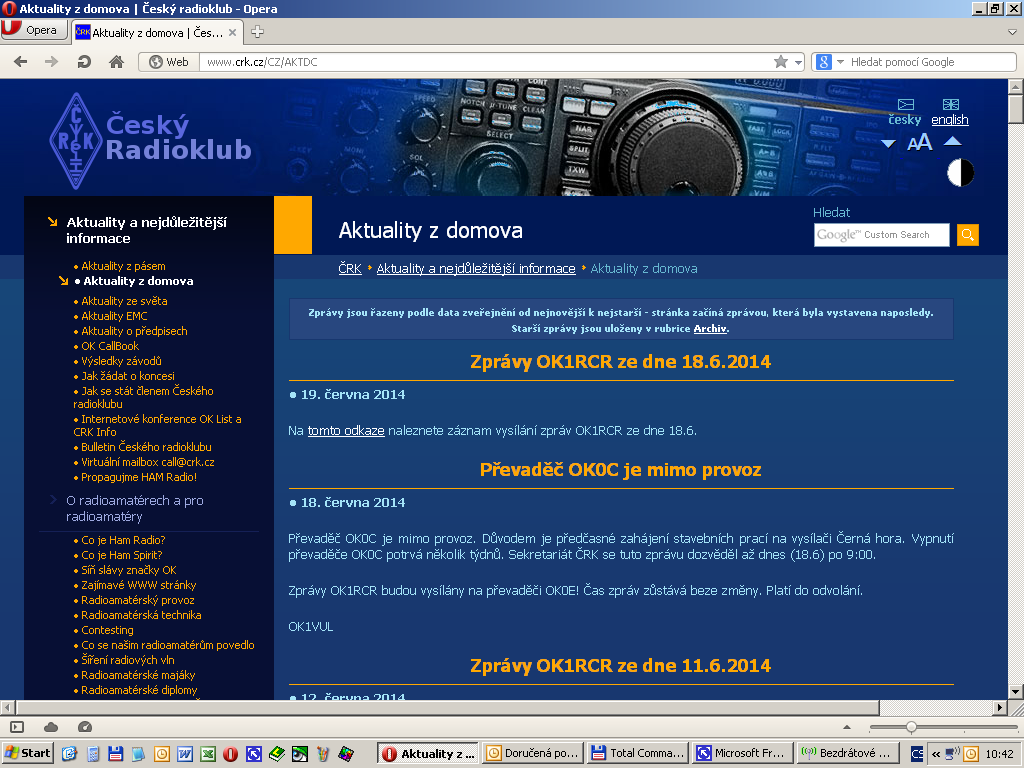Launch Total Commander floppy quick launch icon
The width and height of the screenshot is (1024, 768).
tap(115, 754)
